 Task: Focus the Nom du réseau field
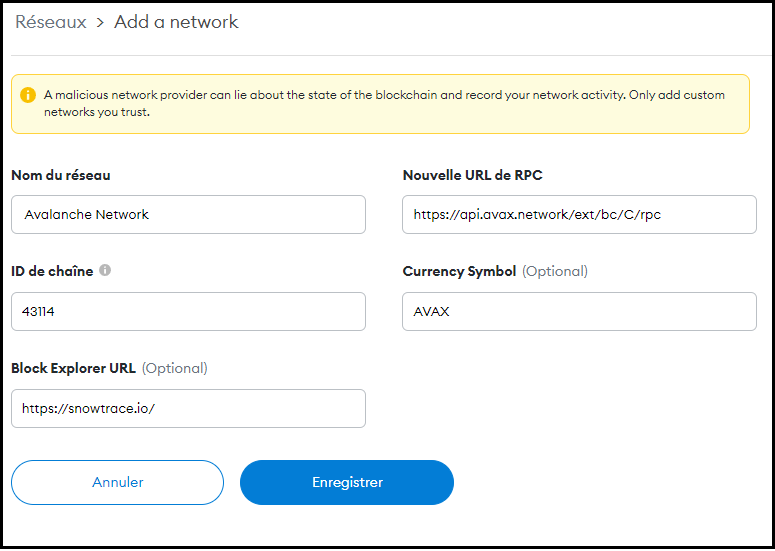[188, 214]
